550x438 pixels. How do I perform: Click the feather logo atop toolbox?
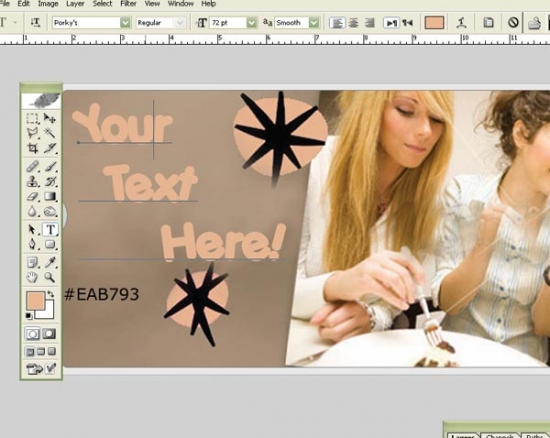coord(41,101)
